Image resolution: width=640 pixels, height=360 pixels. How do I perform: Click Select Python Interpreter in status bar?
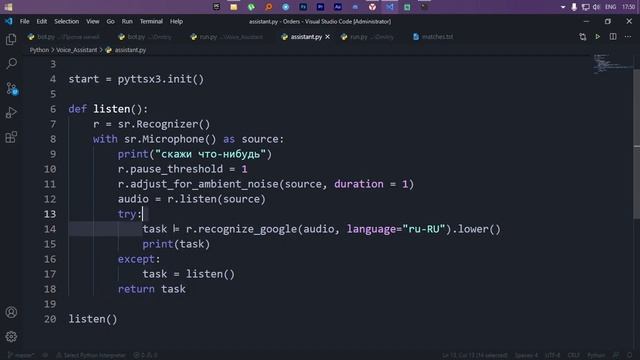click(91, 355)
